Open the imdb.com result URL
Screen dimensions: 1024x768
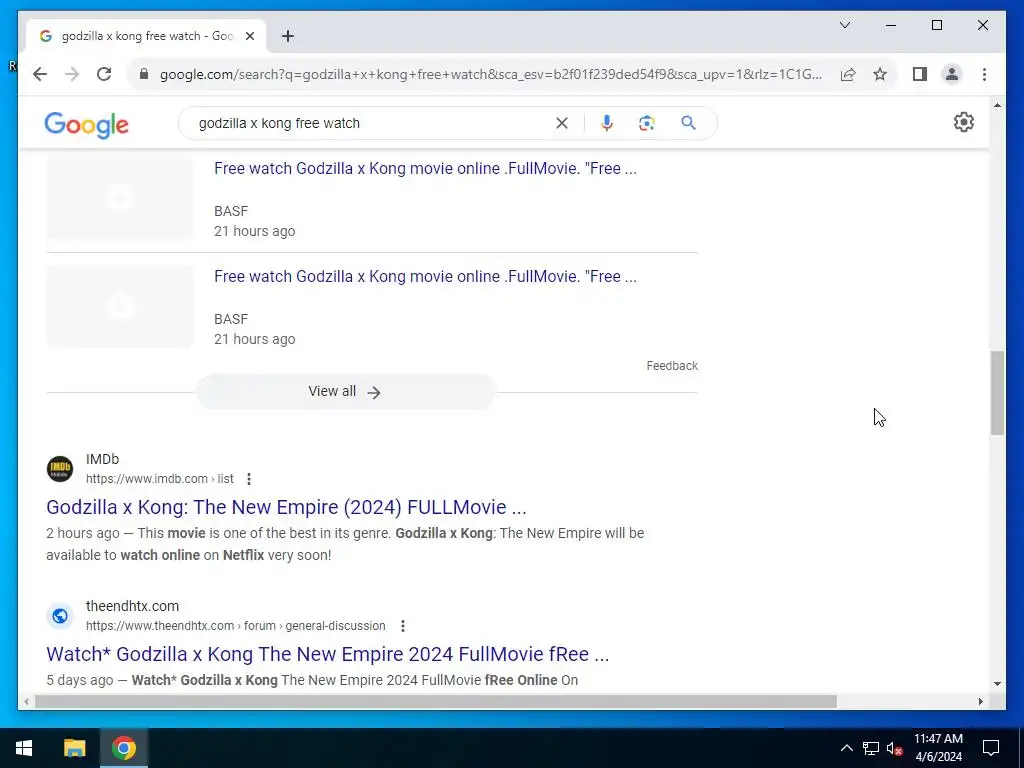pos(159,479)
